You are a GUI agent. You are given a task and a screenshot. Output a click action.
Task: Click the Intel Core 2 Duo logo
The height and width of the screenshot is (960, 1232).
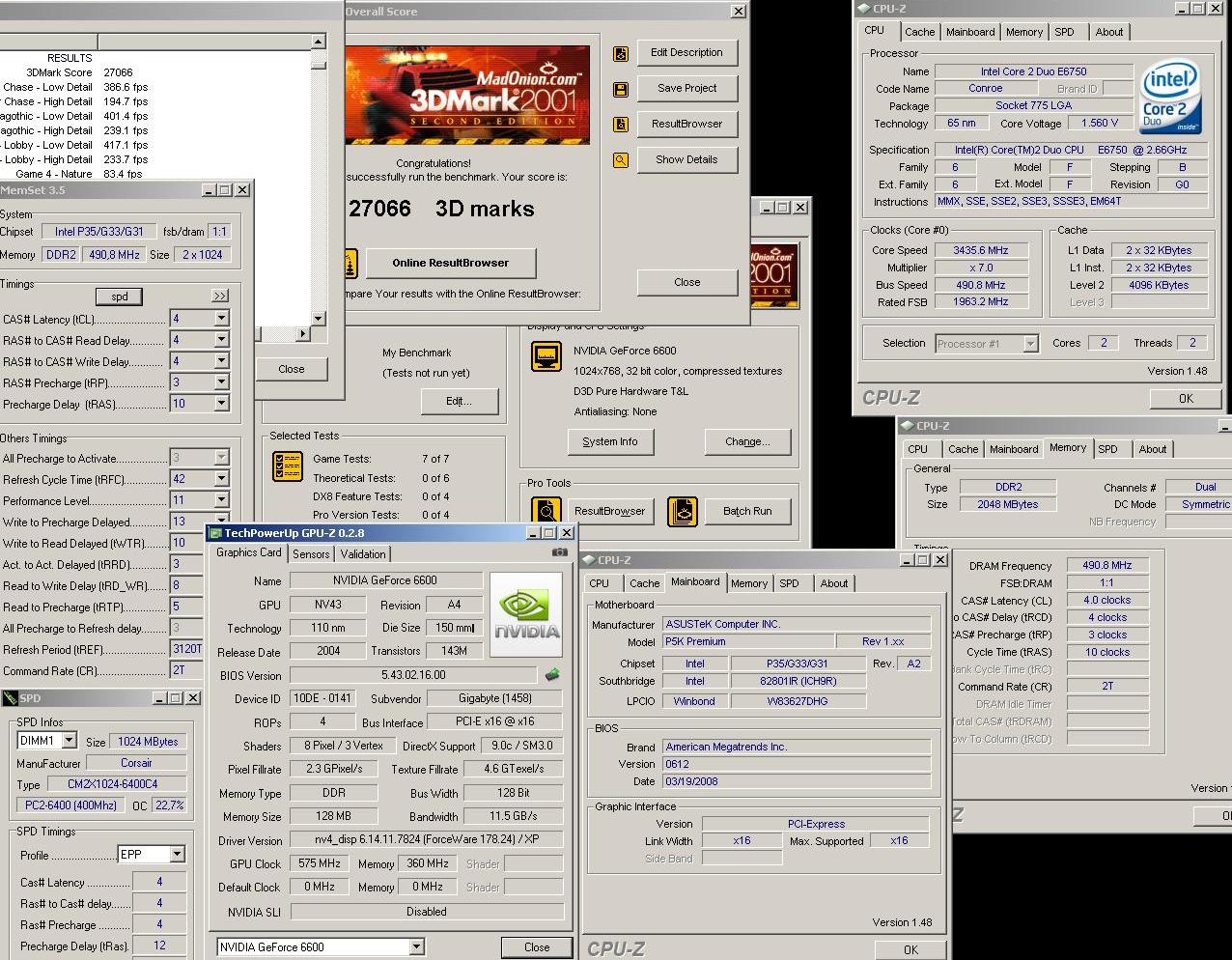pyautogui.click(x=1170, y=99)
